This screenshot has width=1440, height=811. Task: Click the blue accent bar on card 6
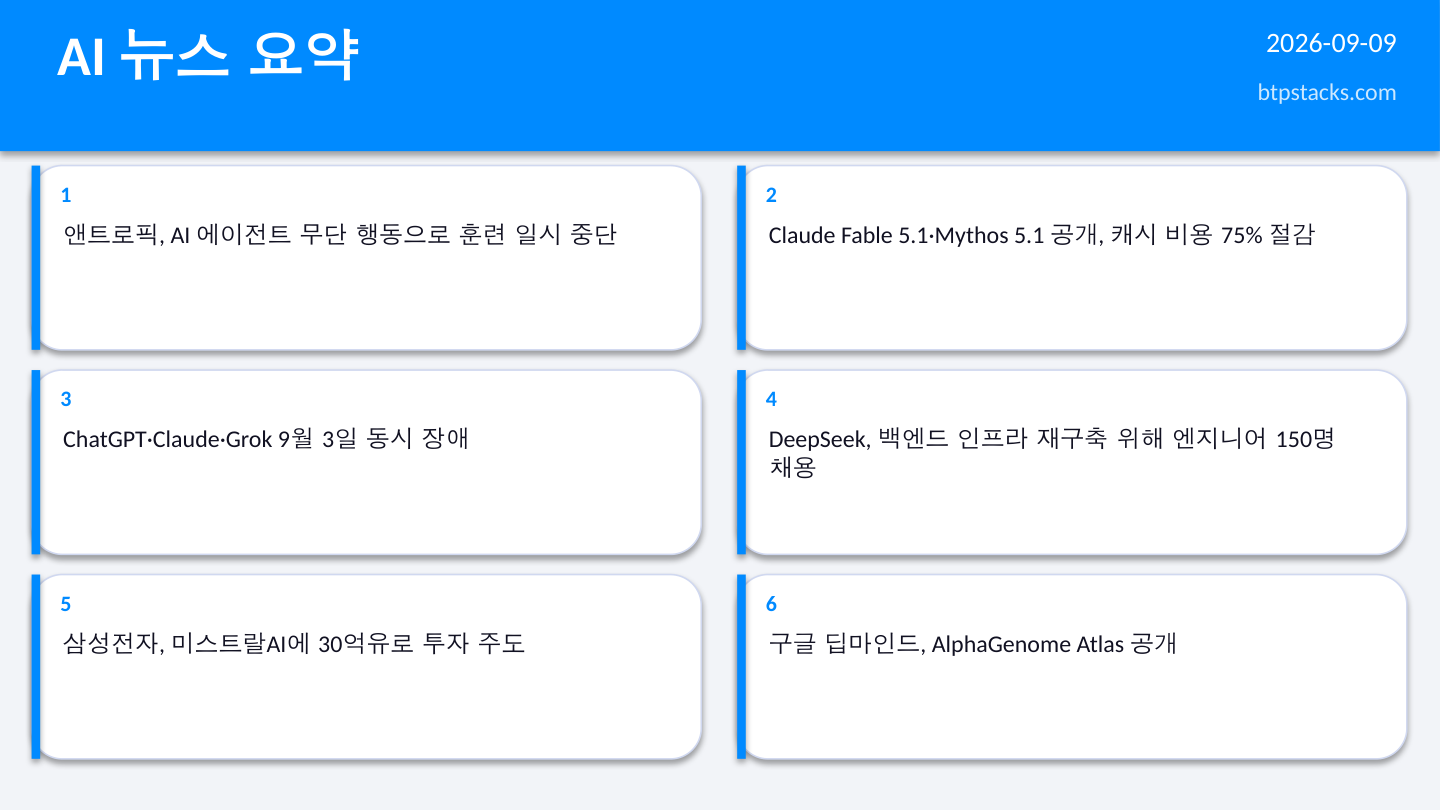tap(742, 667)
